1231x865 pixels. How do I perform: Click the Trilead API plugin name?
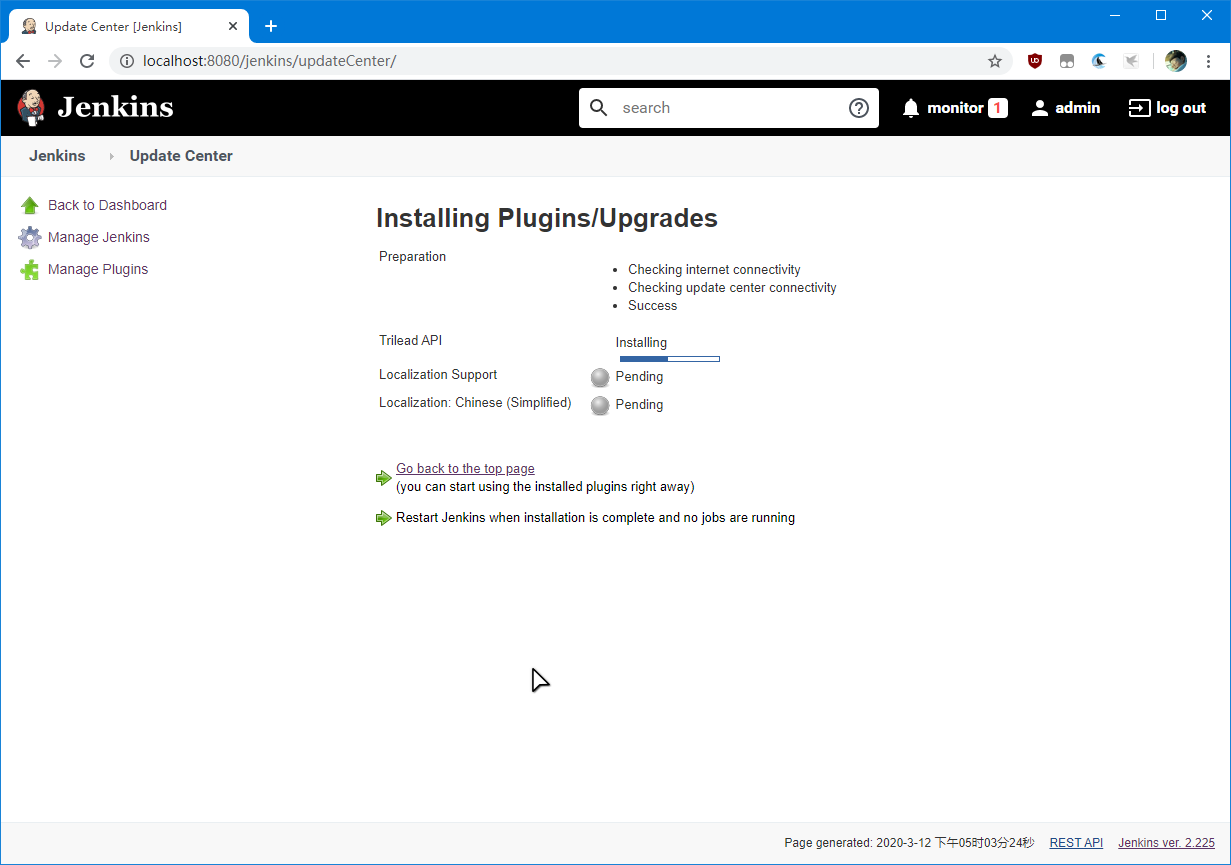click(410, 340)
